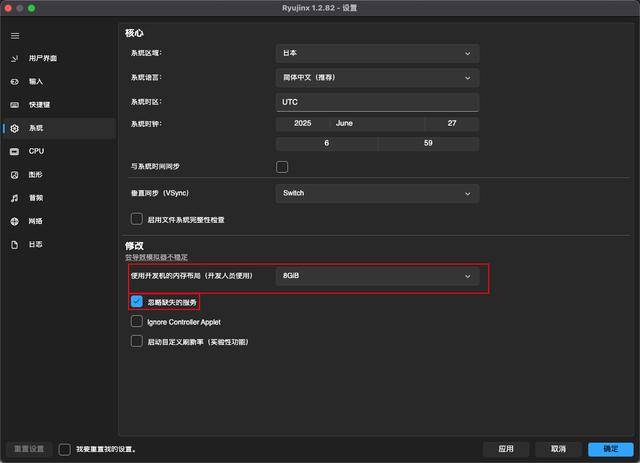Viewport: 640px width, 463px height.
Task: Open 音频 settings page
Action: [60, 198]
